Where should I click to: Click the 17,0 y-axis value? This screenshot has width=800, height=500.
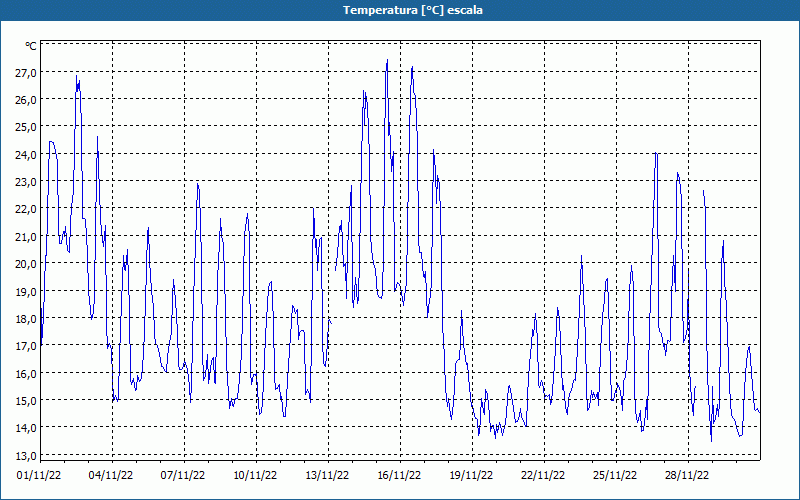26,346
